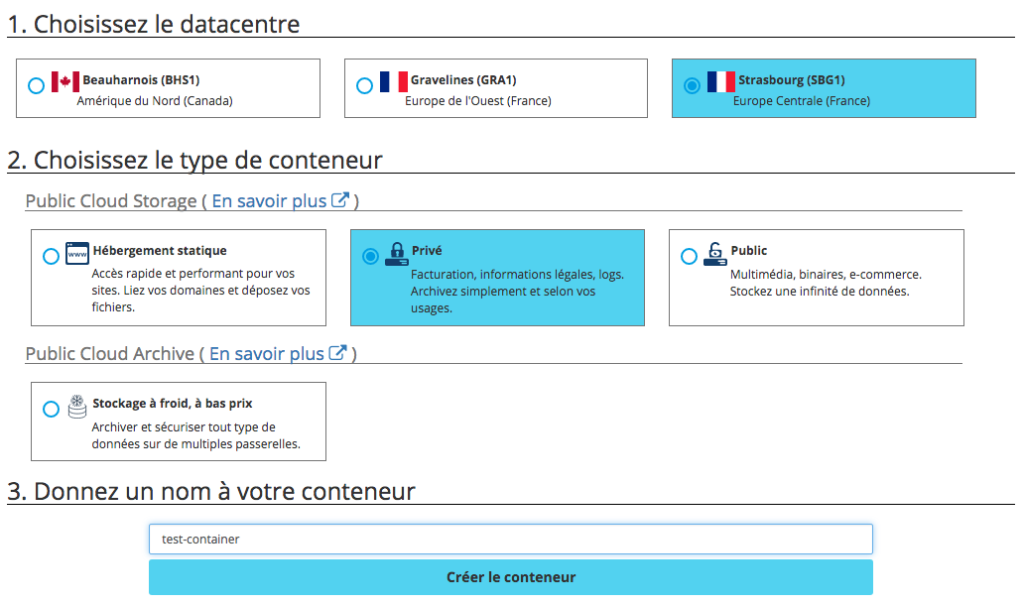The image size is (1024, 605).
Task: Open En savoir plus for Public Cloud Archive
Action: coord(266,354)
